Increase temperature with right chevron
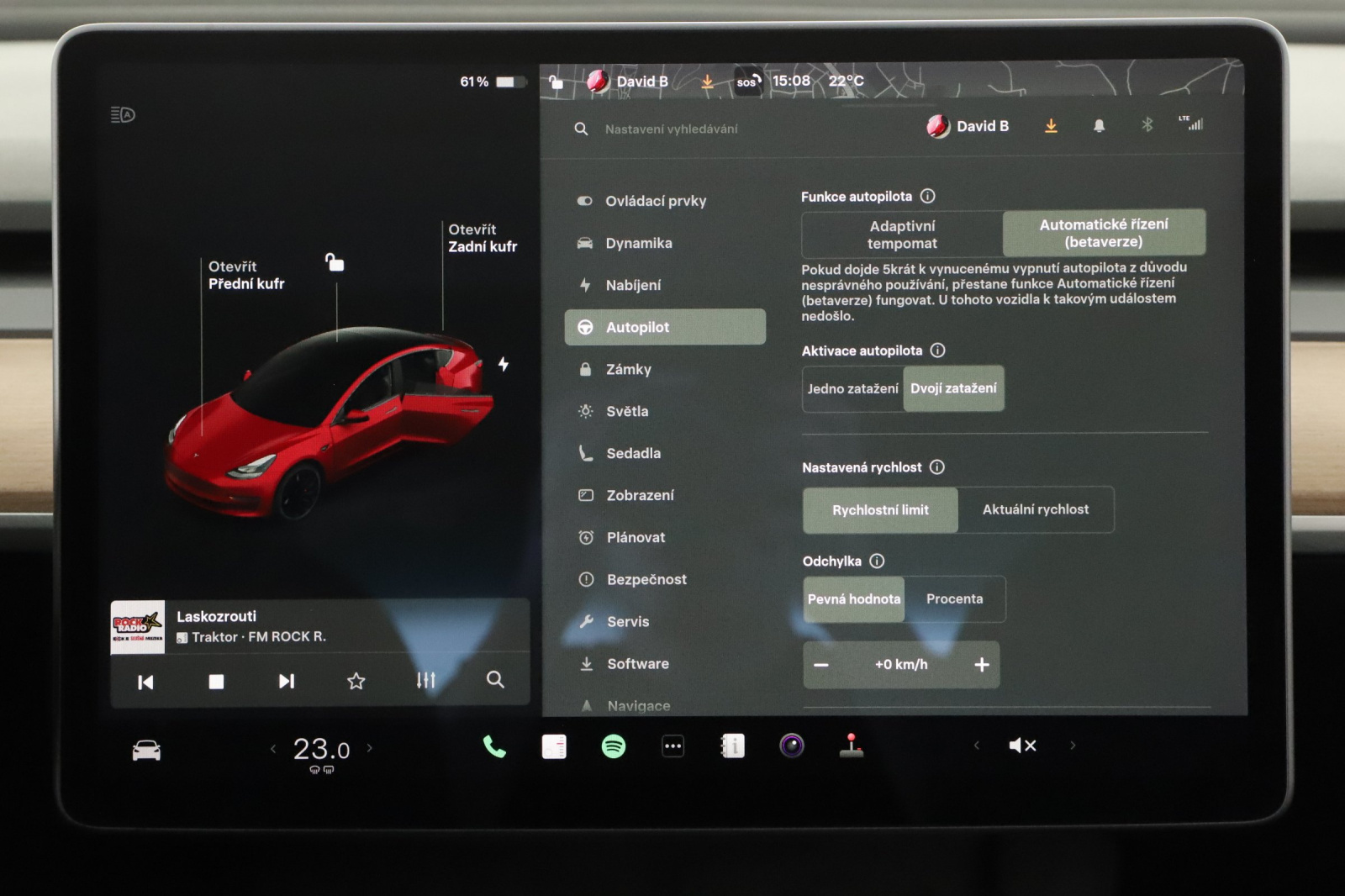Image resolution: width=1345 pixels, height=896 pixels. 370,748
